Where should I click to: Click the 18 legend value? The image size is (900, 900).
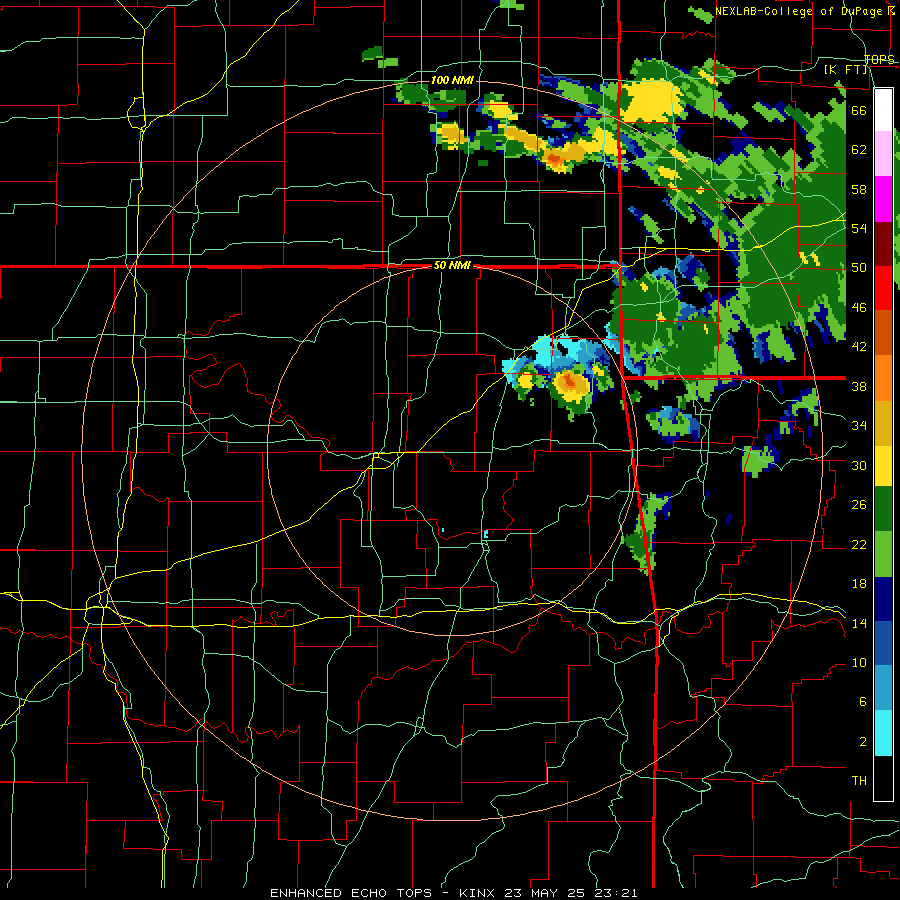tap(859, 584)
